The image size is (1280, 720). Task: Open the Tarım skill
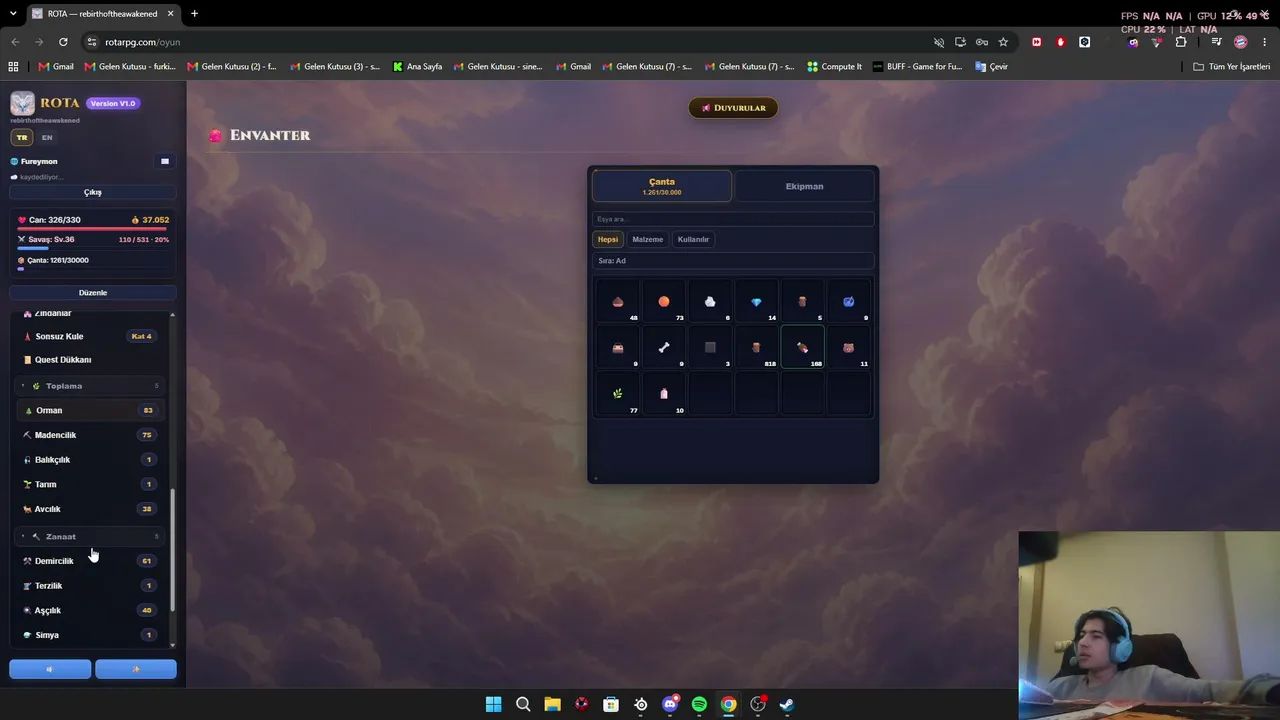[90, 484]
